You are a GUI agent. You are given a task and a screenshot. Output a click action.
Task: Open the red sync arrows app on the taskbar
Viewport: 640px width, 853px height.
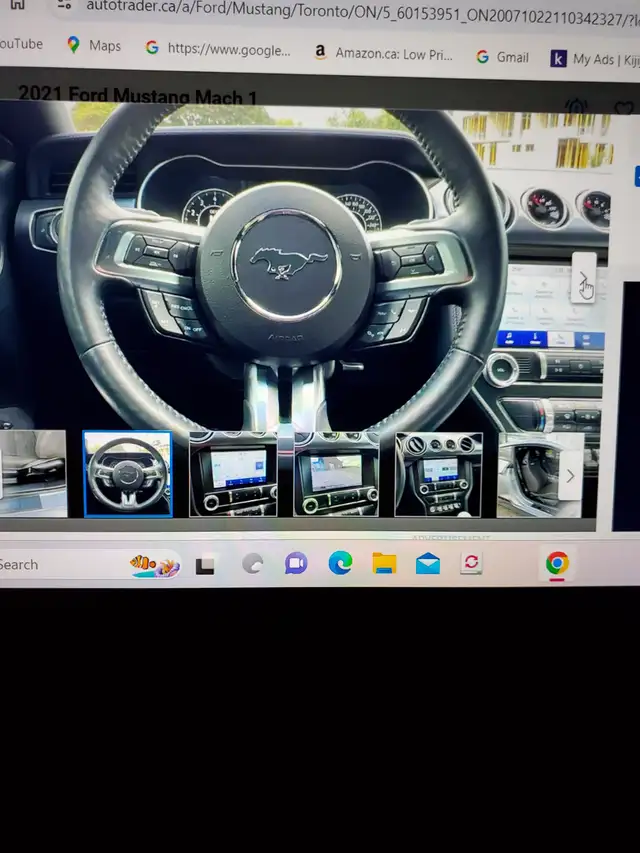(x=471, y=563)
